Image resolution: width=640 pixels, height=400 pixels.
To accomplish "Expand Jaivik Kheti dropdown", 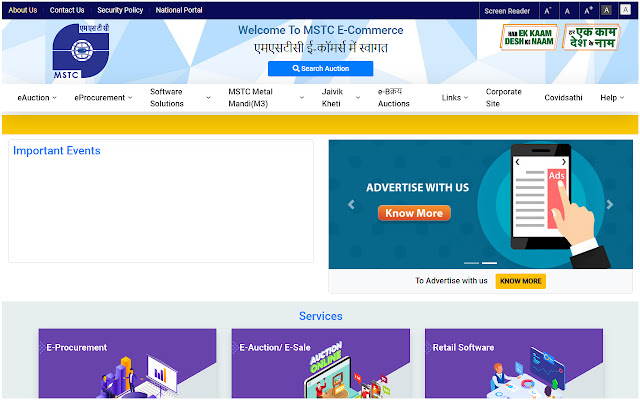I will [341, 98].
